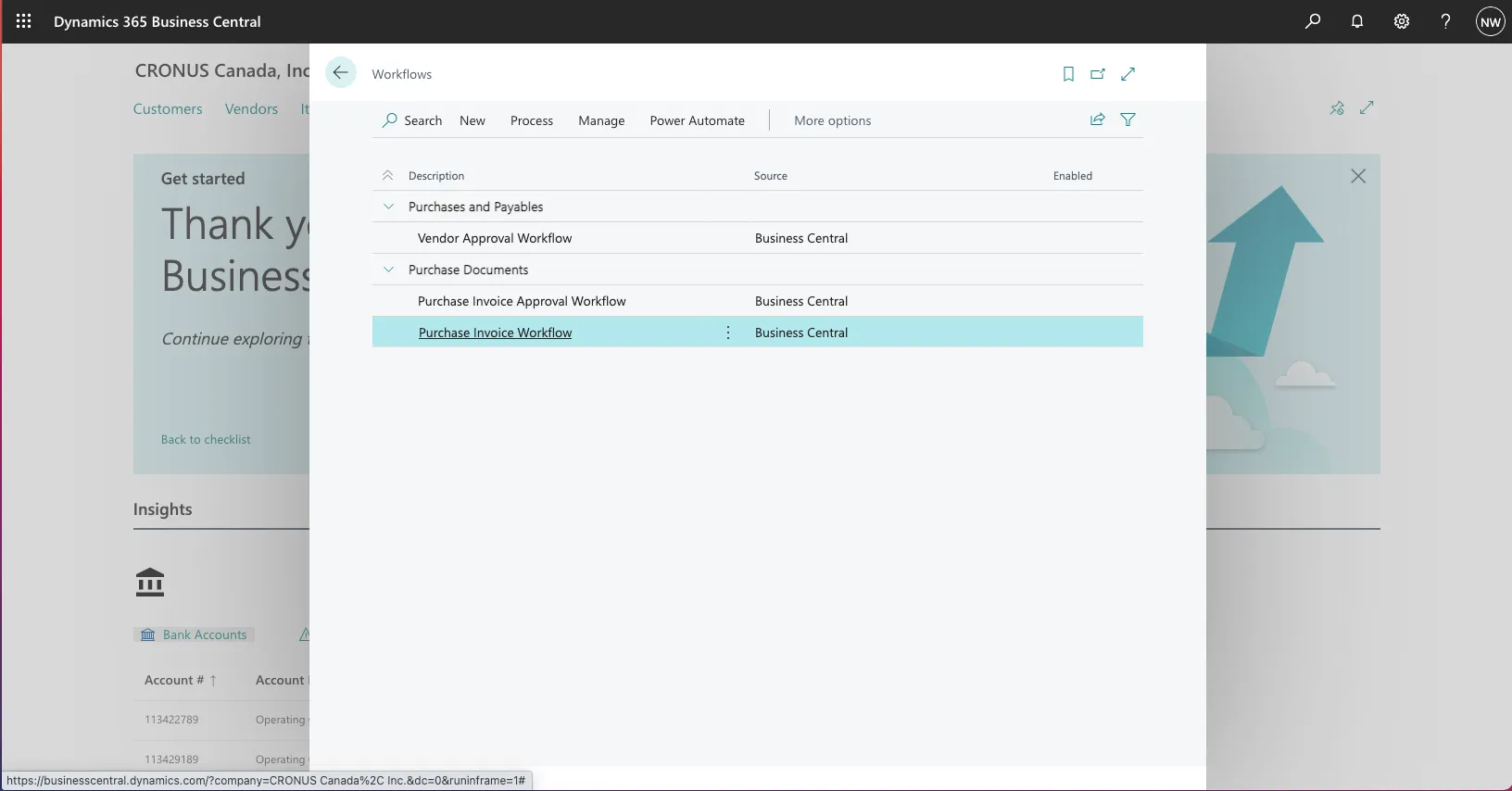This screenshot has width=1512, height=791.
Task: Click the background page expand arrows icon
Action: tap(1367, 108)
